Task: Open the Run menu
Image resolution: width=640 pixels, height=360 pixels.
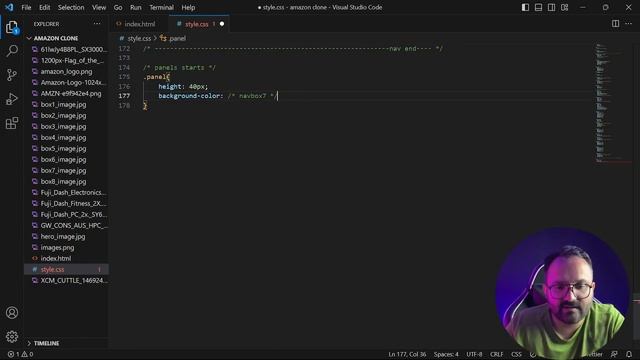Action: pyautogui.click(x=136, y=7)
